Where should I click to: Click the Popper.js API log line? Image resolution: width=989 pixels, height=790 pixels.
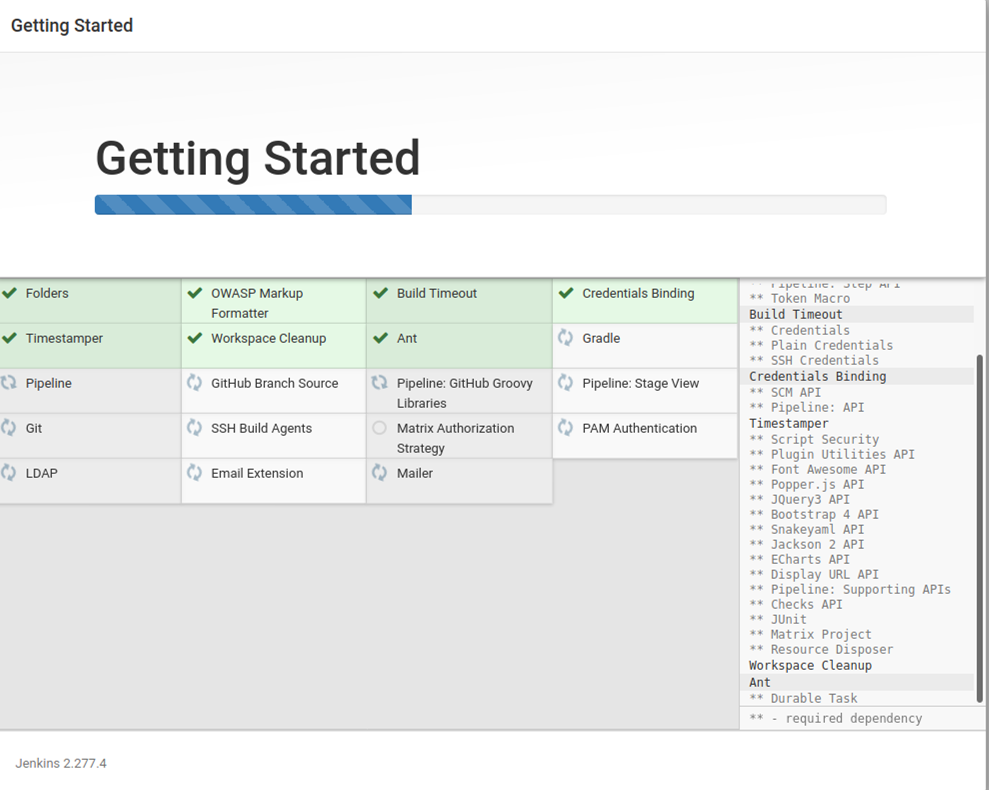pyautogui.click(x=807, y=485)
